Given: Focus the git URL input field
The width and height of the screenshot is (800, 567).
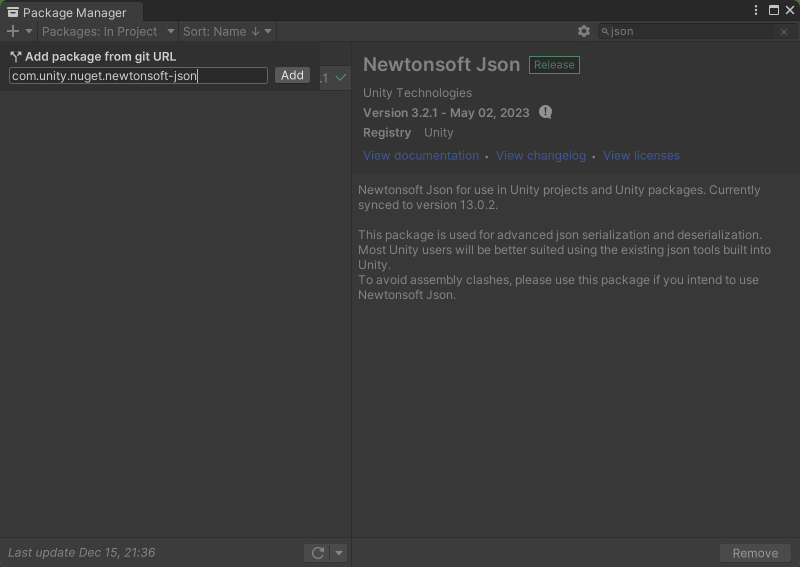Looking at the screenshot, I should (x=138, y=76).
